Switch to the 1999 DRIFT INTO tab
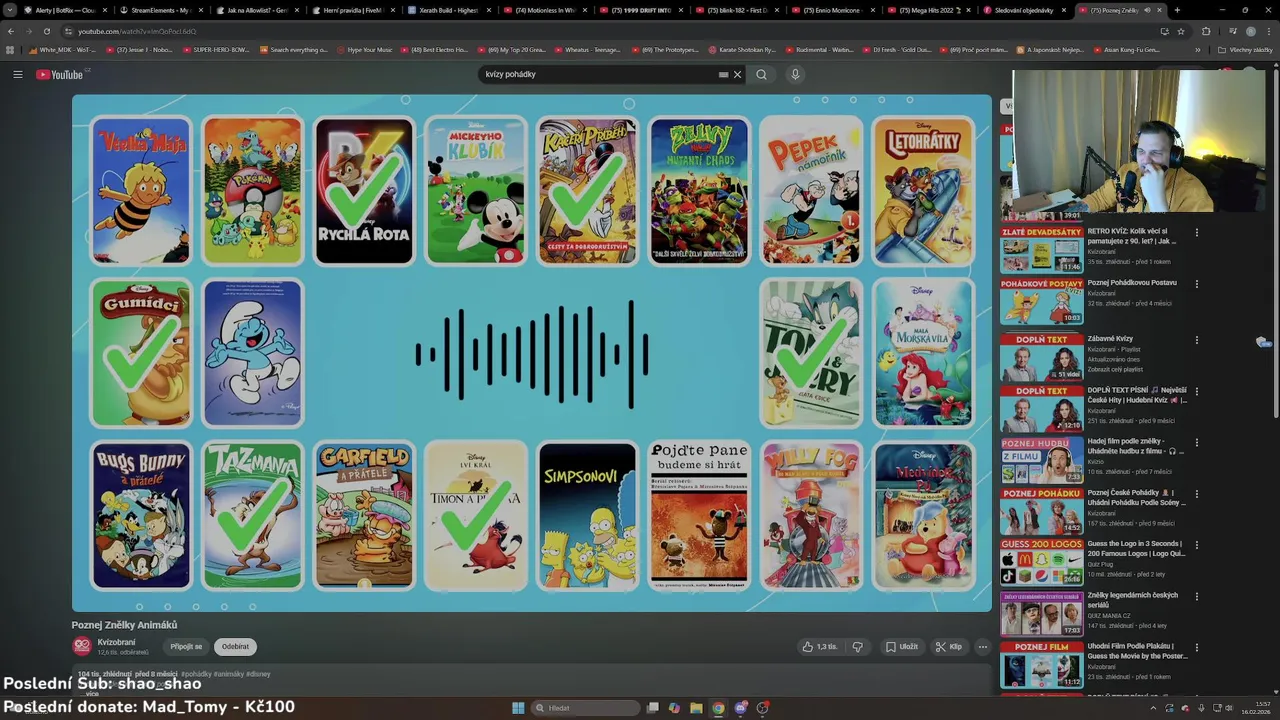1280x720 pixels. click(x=641, y=10)
